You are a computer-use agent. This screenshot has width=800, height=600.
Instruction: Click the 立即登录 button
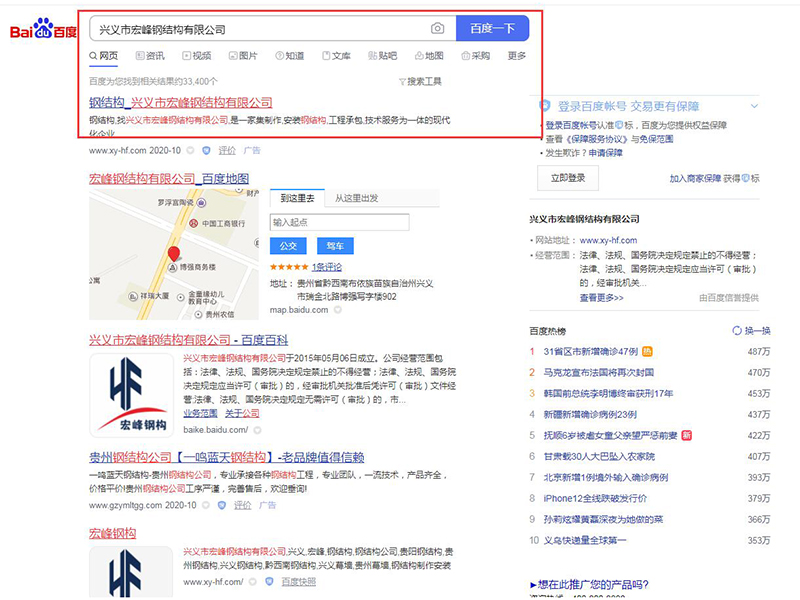[x=568, y=178]
